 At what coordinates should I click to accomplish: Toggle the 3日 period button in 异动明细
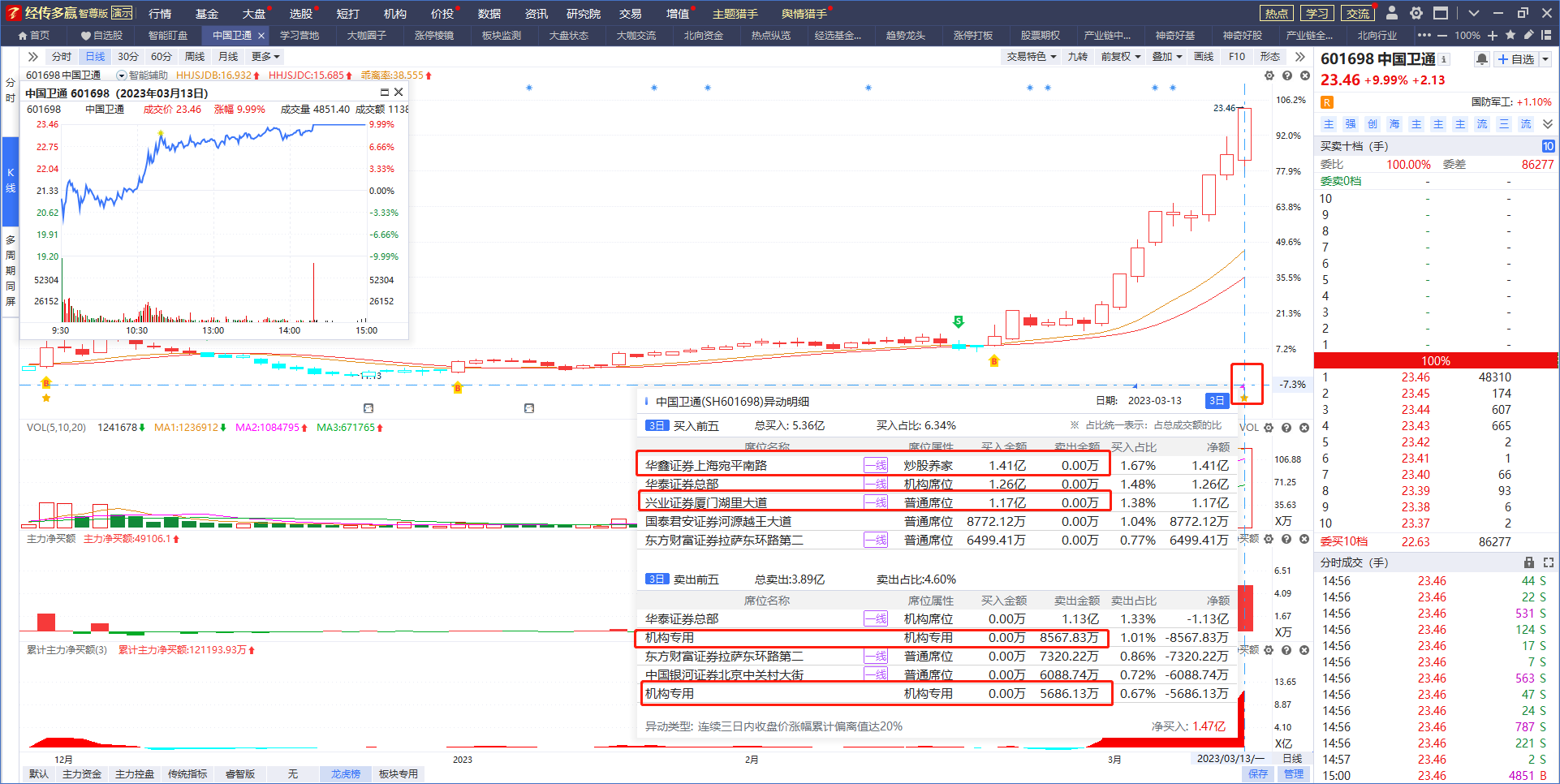point(1217,401)
